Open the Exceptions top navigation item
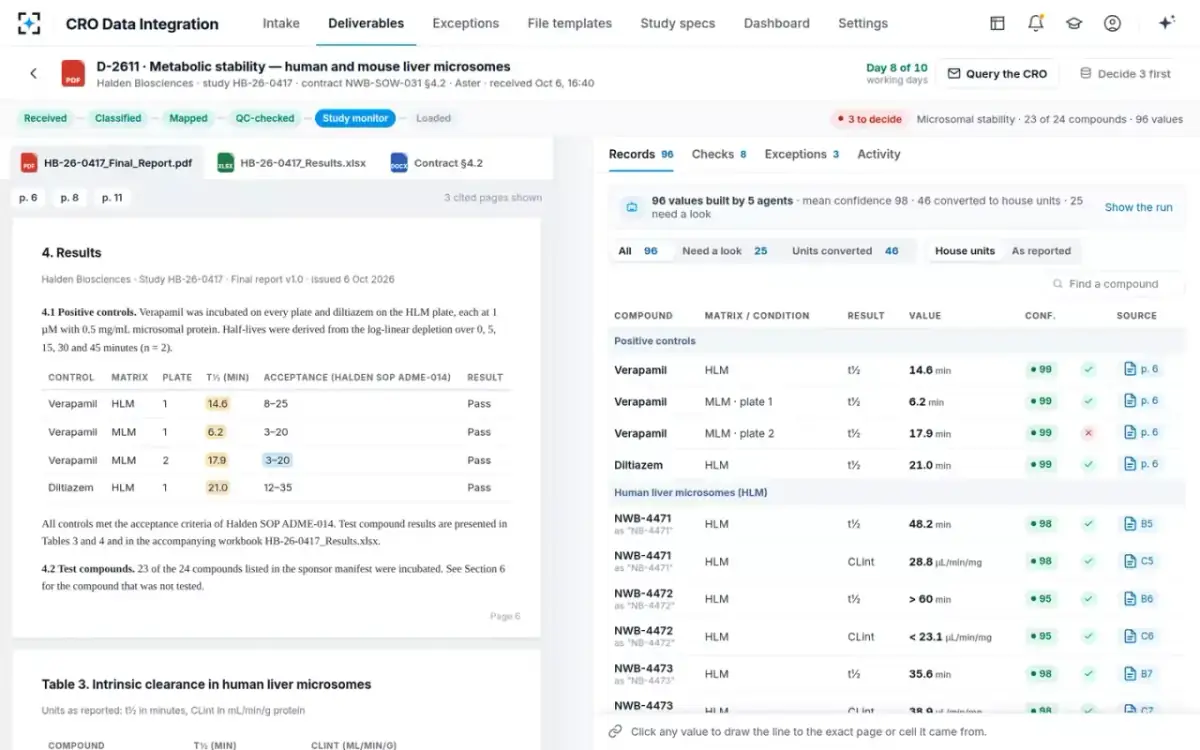This screenshot has height=750, width=1200. click(465, 23)
